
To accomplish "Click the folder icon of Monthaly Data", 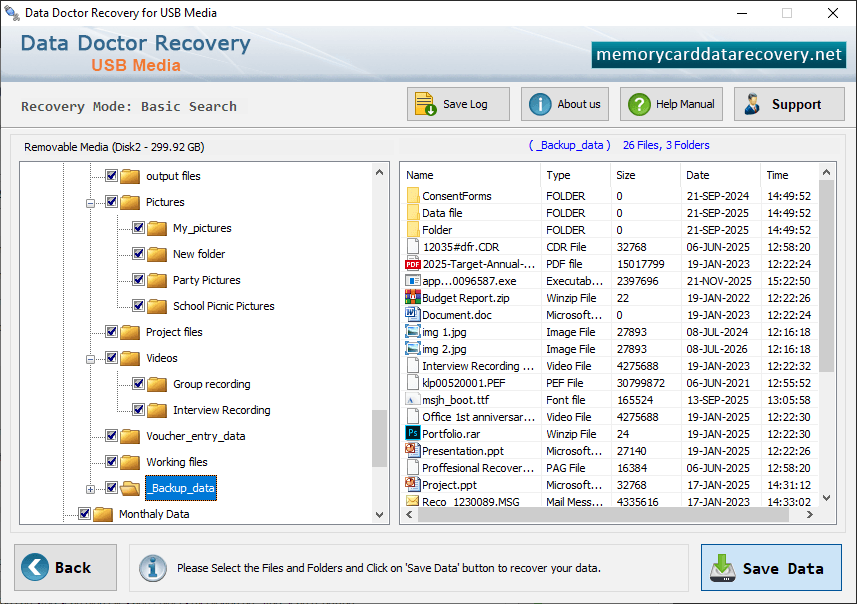I will click(x=103, y=514).
